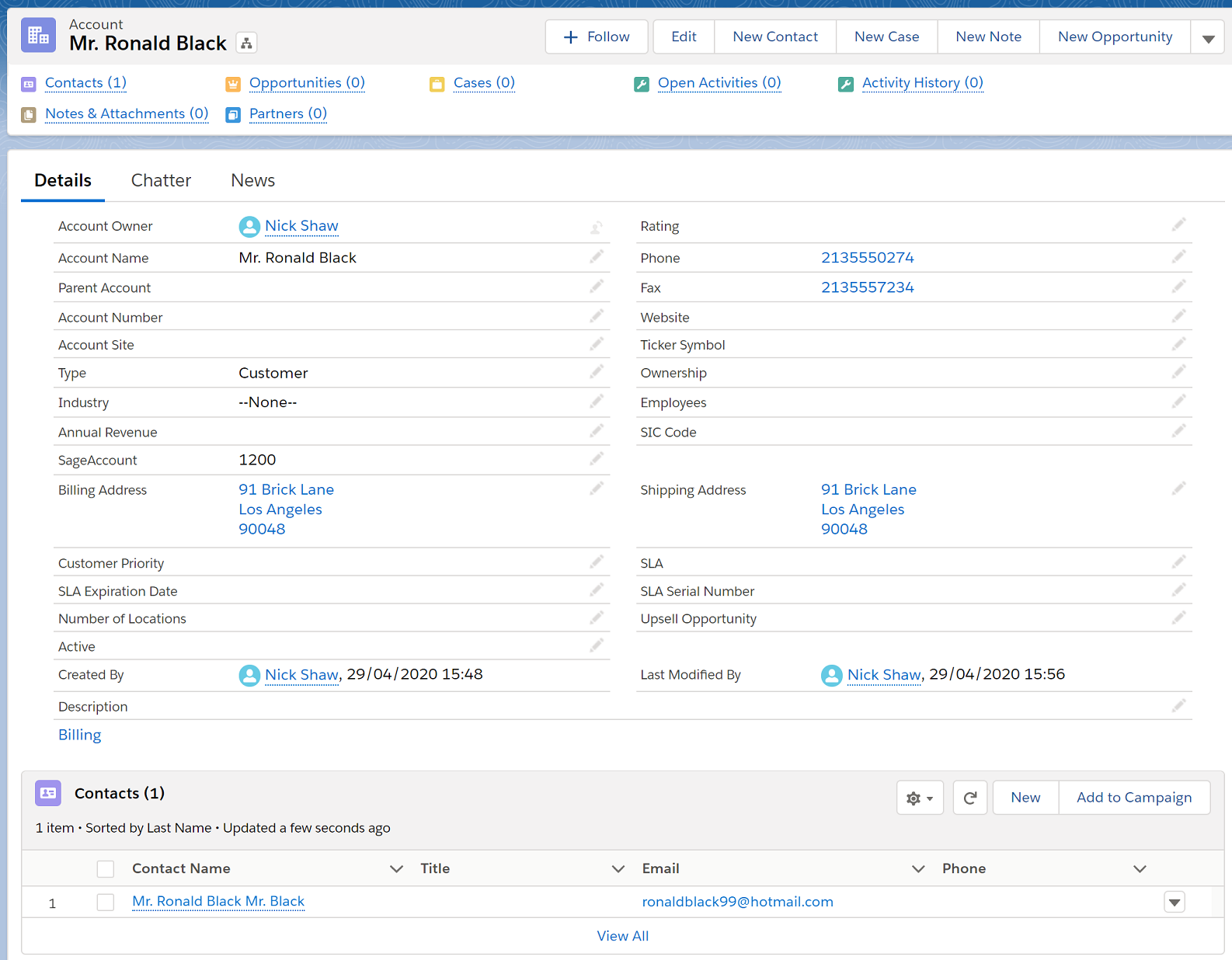
Task: Click the ronaldblack99@hotmail.com email link
Action: (737, 902)
